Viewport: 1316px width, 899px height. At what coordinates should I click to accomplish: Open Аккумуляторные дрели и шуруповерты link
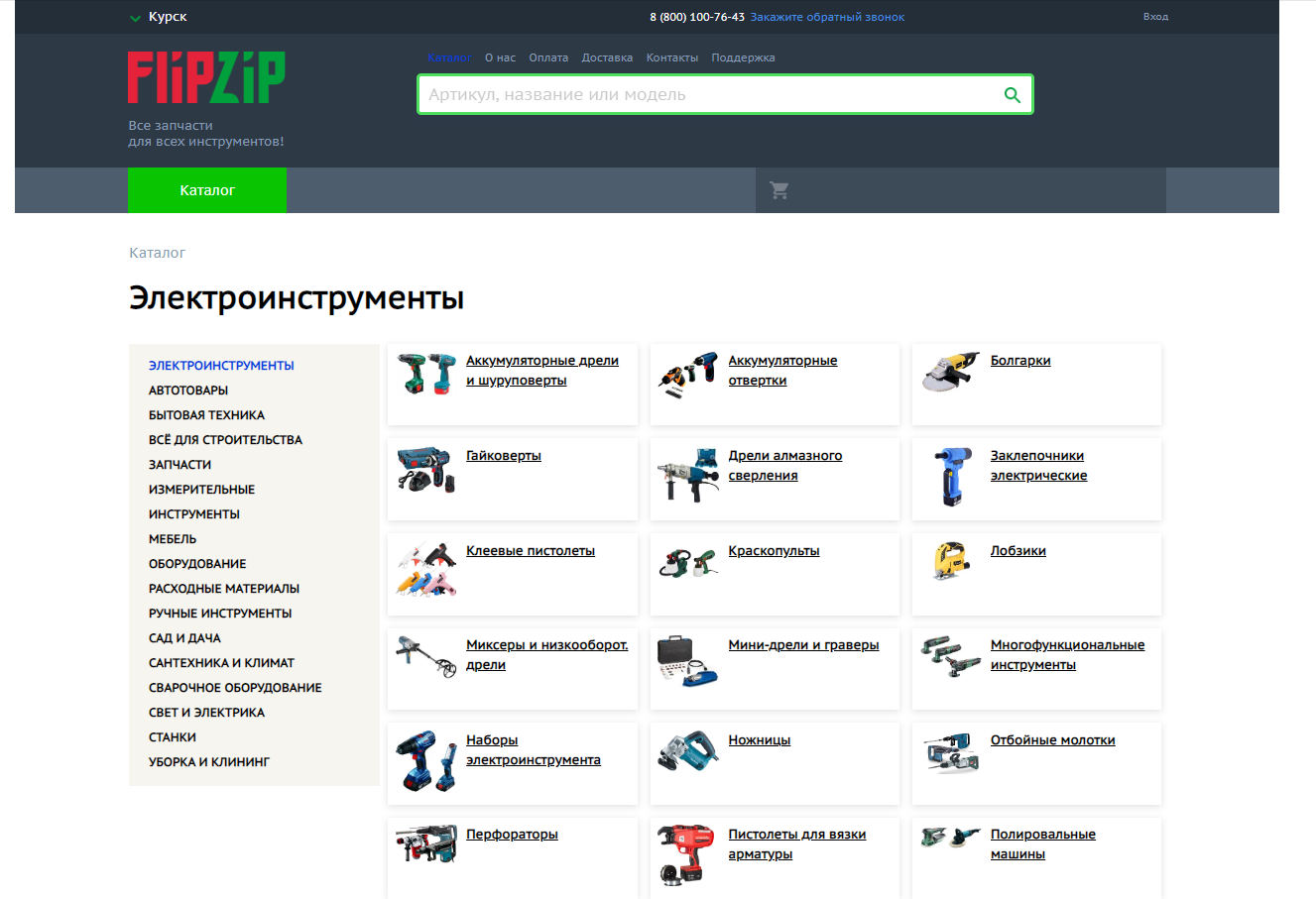542,371
